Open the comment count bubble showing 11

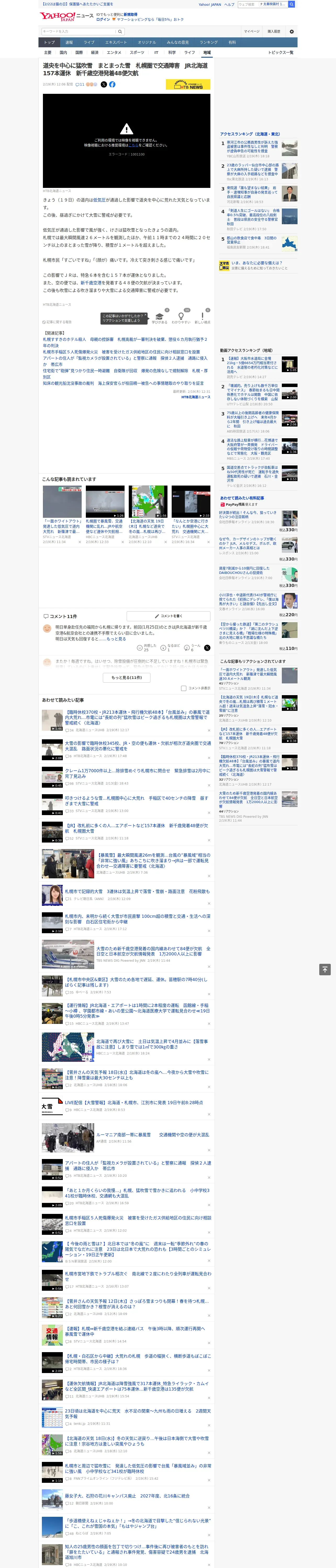click(x=80, y=85)
